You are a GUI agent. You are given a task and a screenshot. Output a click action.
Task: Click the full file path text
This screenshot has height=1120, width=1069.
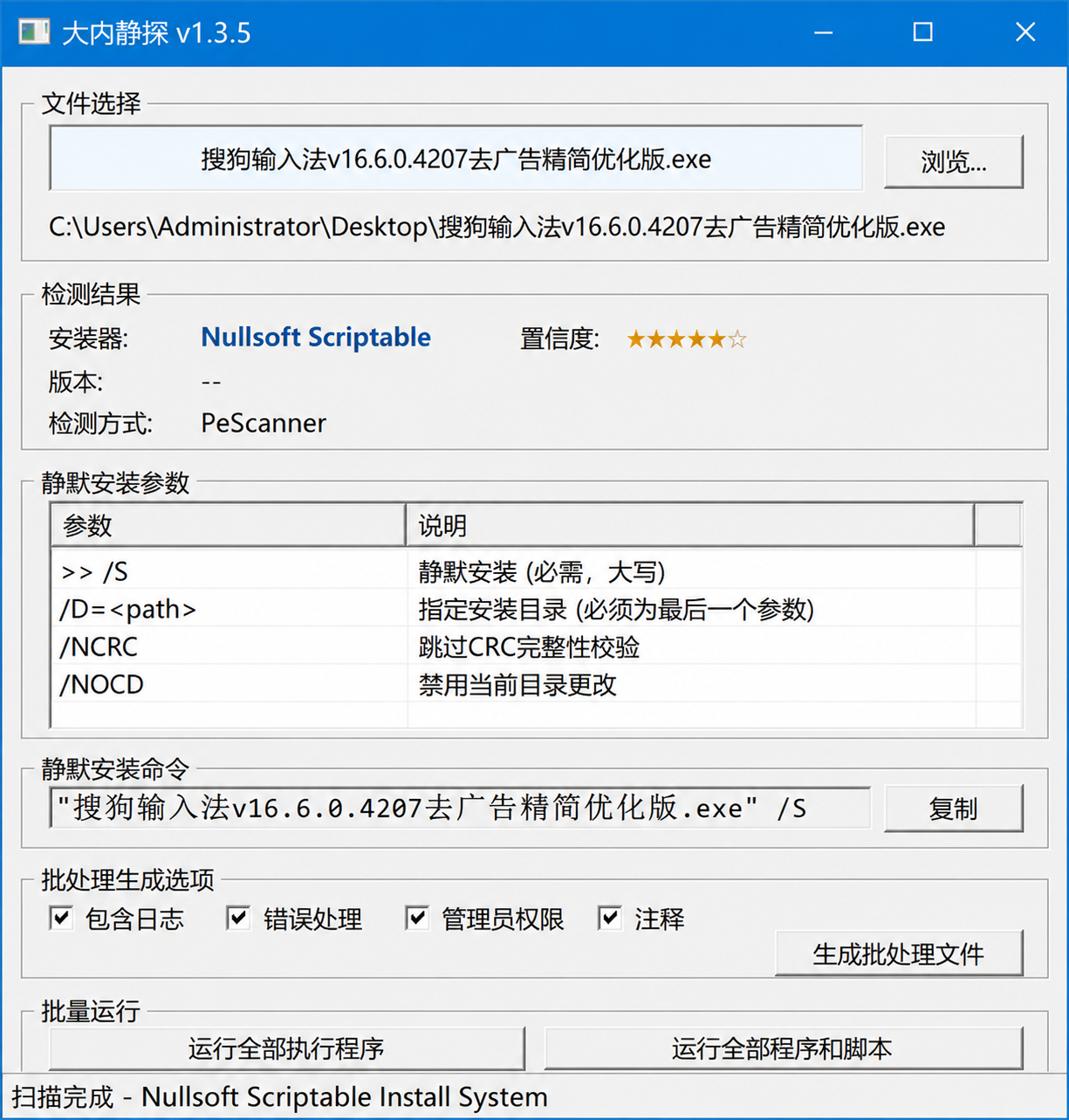[x=497, y=227]
